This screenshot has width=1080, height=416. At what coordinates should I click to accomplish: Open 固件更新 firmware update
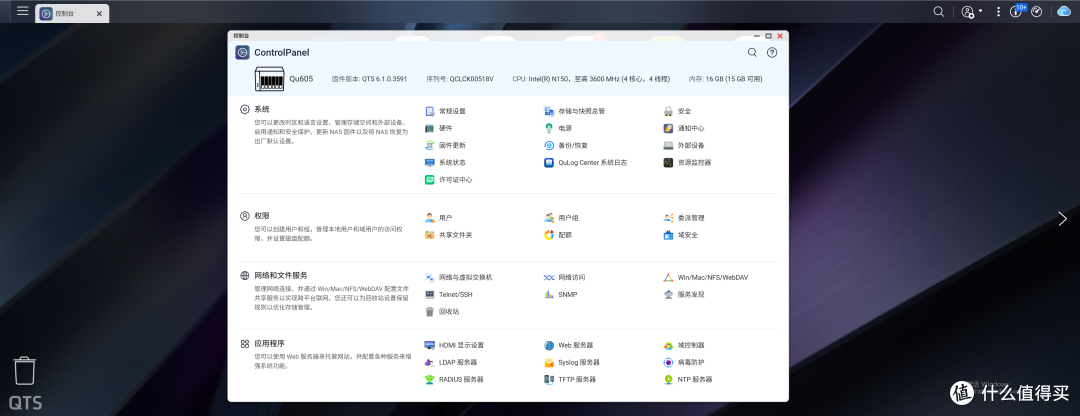(446, 145)
